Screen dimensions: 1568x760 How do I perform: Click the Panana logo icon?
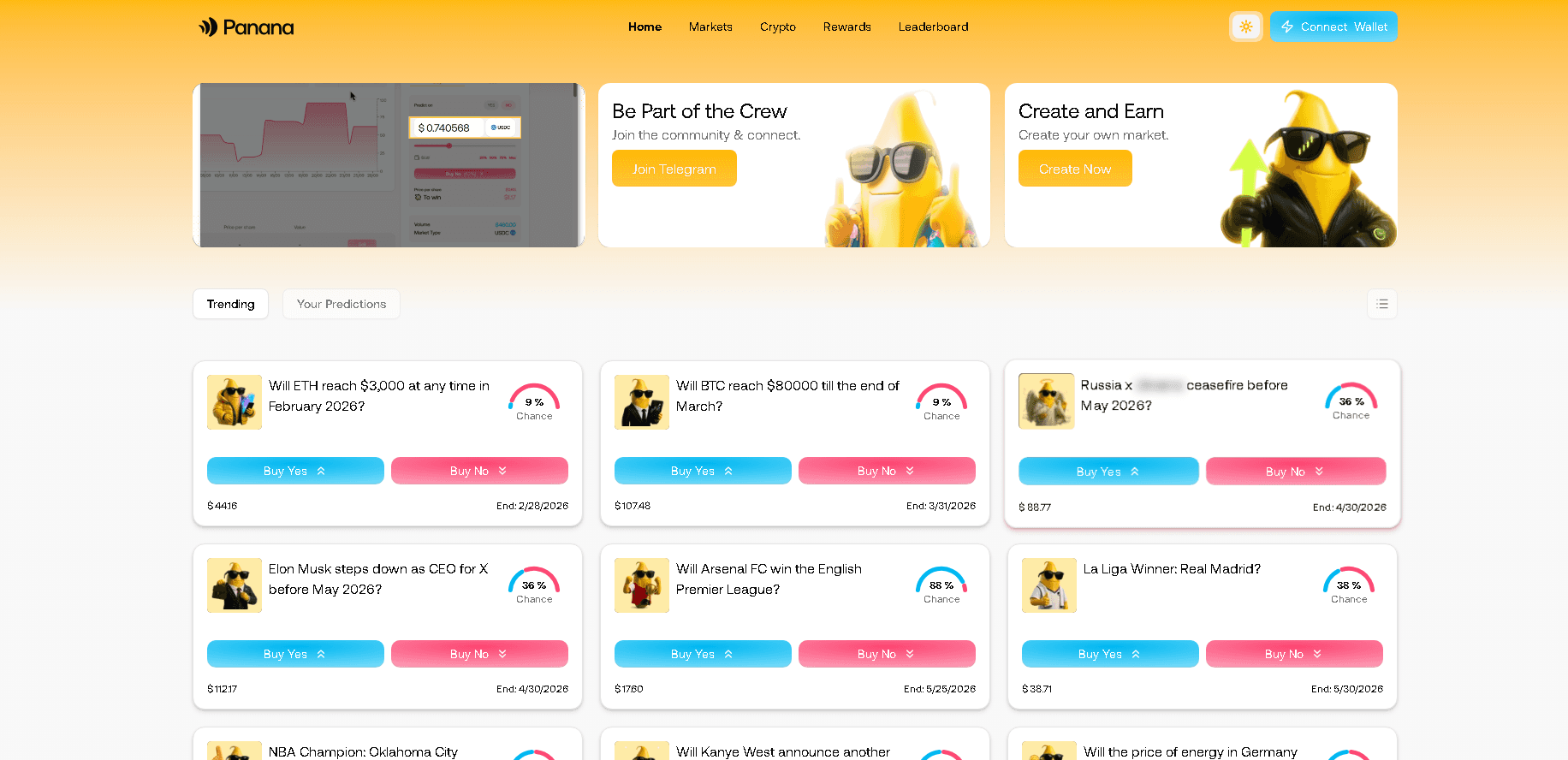(x=208, y=27)
